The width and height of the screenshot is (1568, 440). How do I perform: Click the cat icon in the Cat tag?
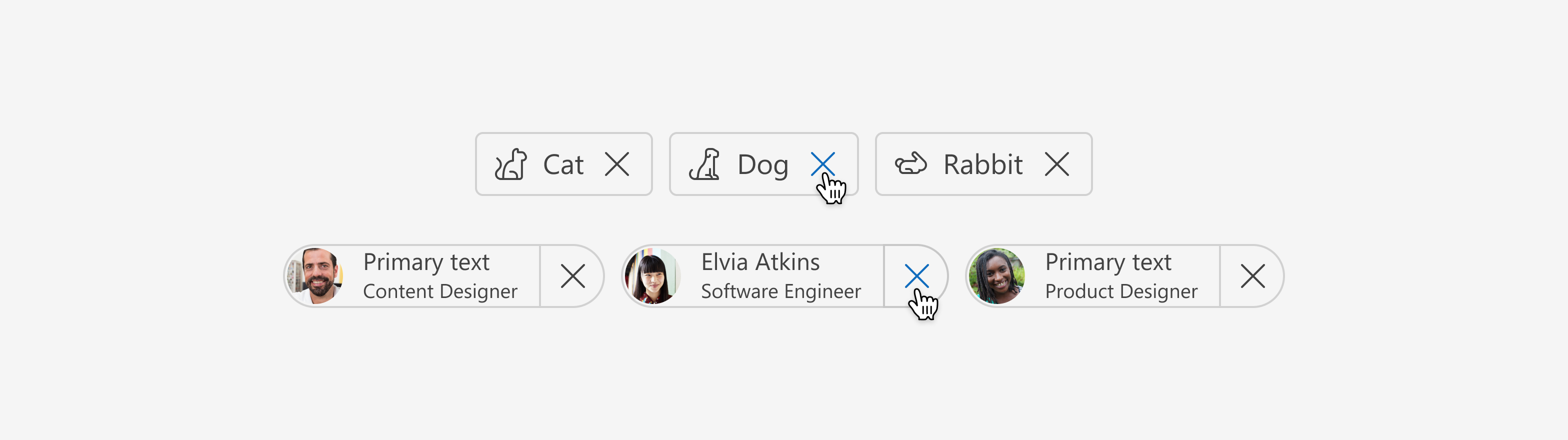pos(510,164)
